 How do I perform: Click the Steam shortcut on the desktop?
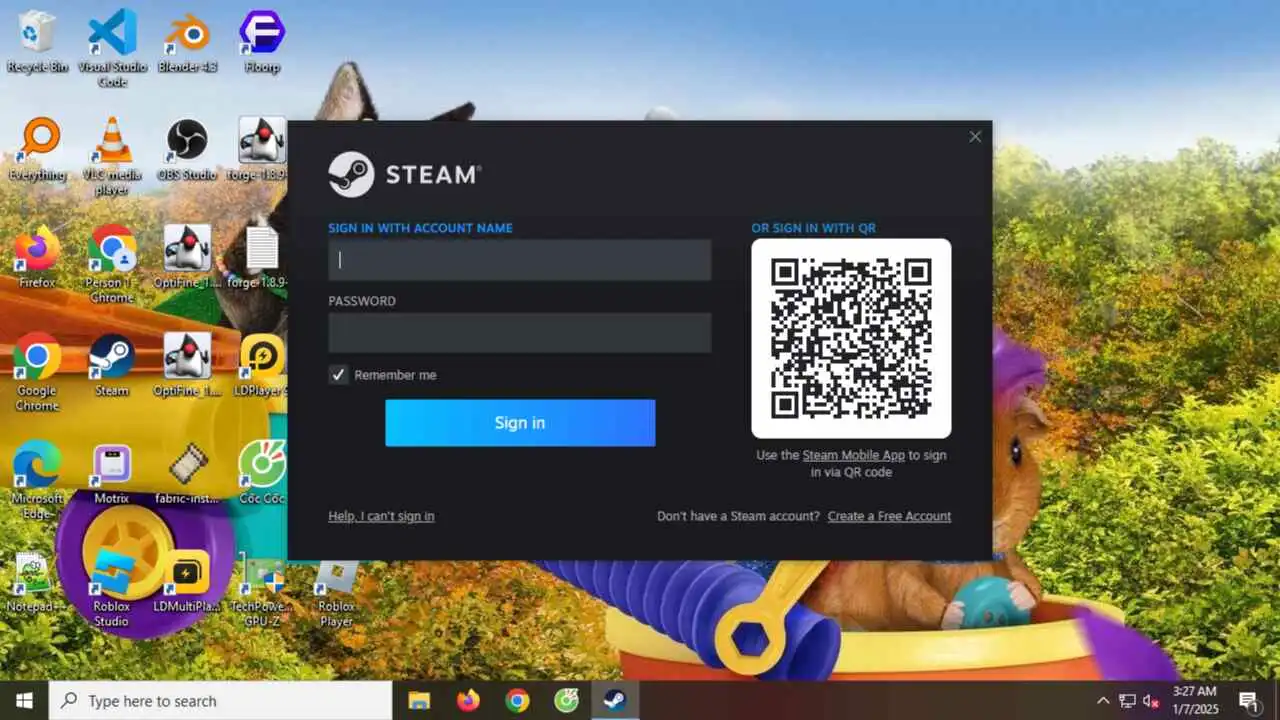(112, 365)
